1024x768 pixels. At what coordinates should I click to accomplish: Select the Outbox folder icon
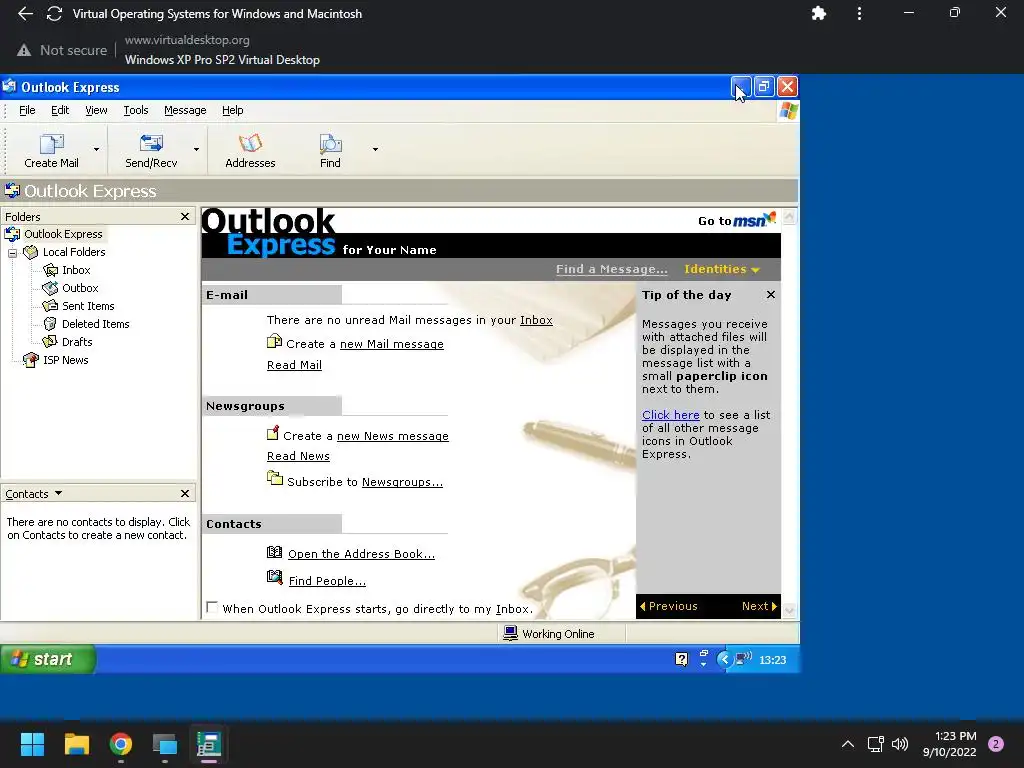(50, 288)
